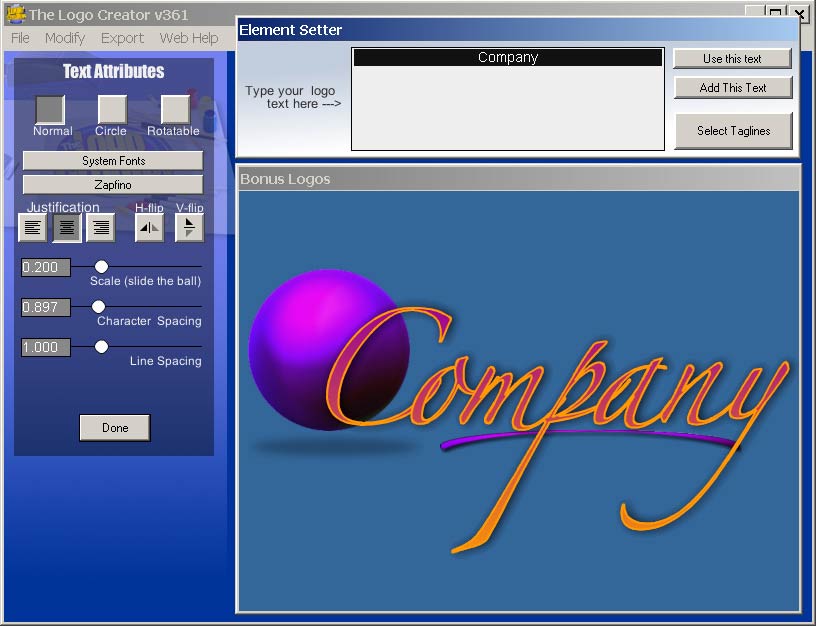Open the Export menu
816x626 pixels.
tap(122, 38)
